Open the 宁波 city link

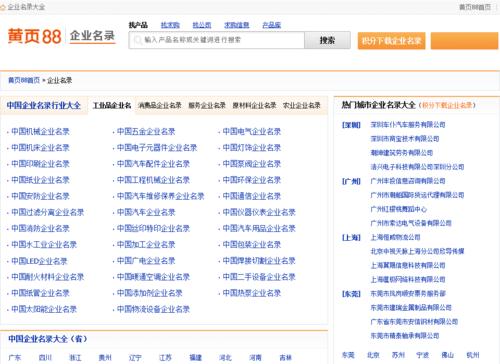pyautogui.click(x=423, y=355)
